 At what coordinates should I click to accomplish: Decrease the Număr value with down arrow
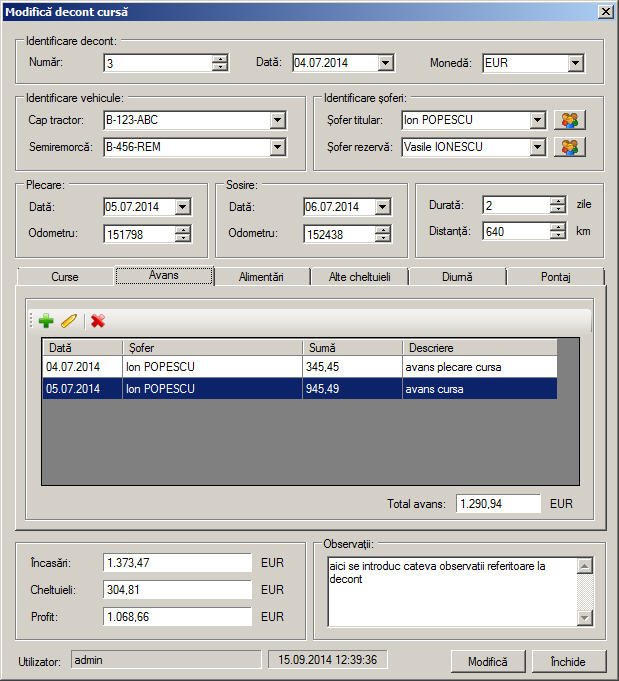pos(220,67)
